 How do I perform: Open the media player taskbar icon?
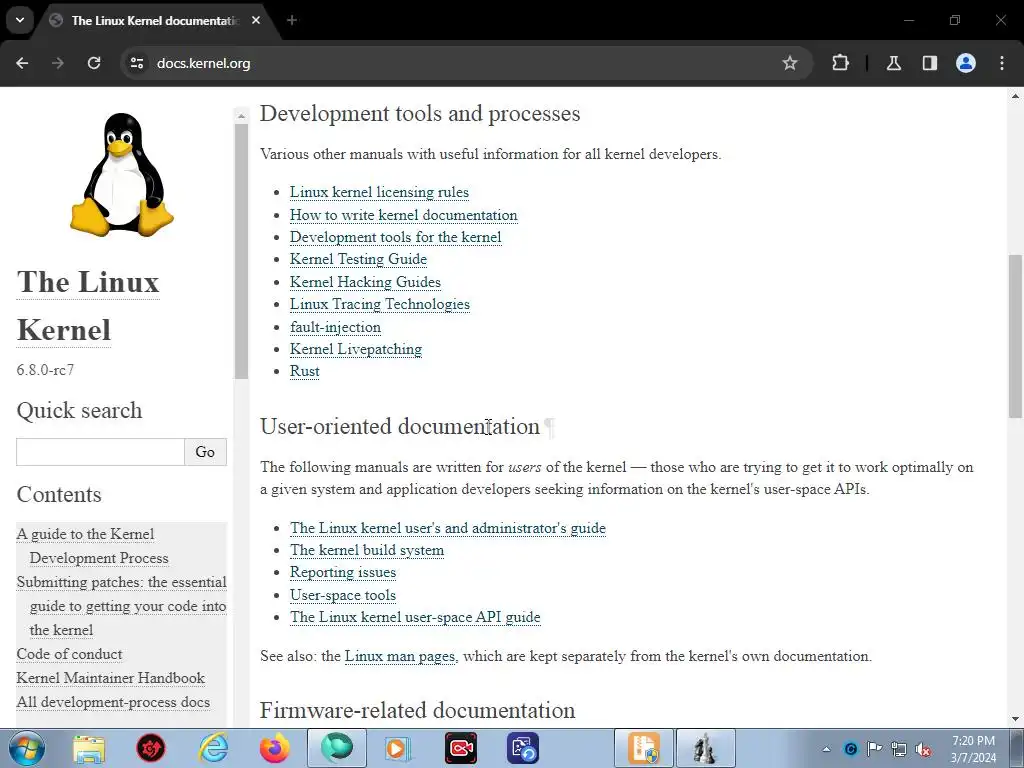coord(398,748)
